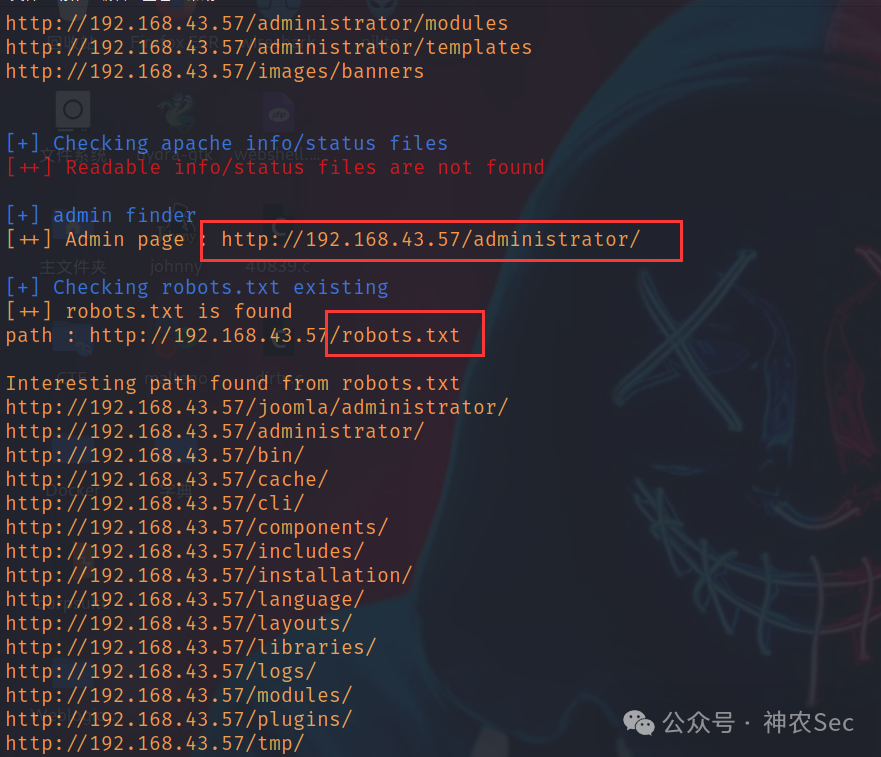The image size is (881, 757).
Task: Select the /libraries/ URL line
Action: [191, 648]
